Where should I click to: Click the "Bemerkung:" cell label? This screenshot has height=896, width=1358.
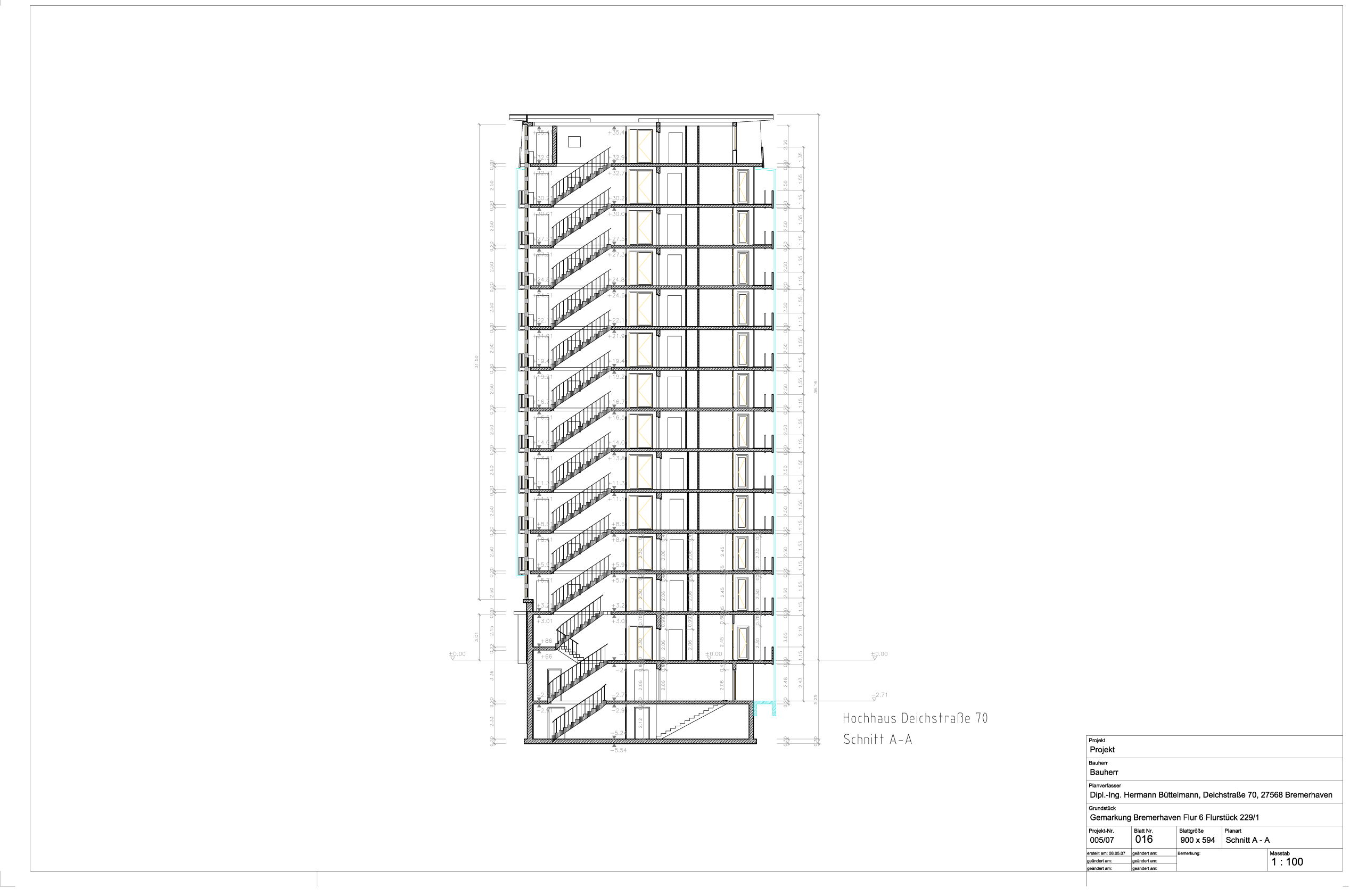[1189, 854]
